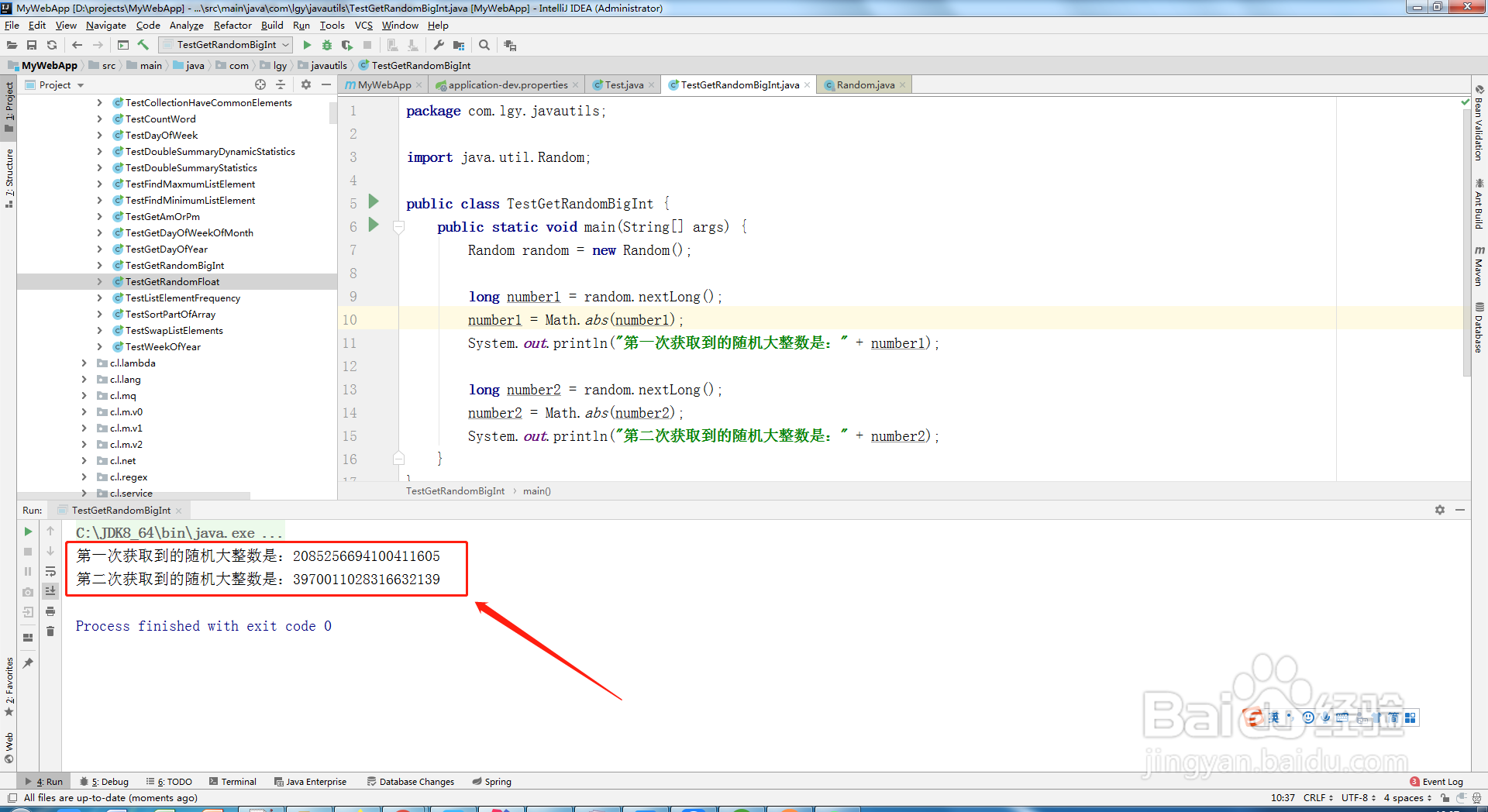
Task: Toggle soft-wrap in the Run console
Action: pyautogui.click(x=50, y=571)
